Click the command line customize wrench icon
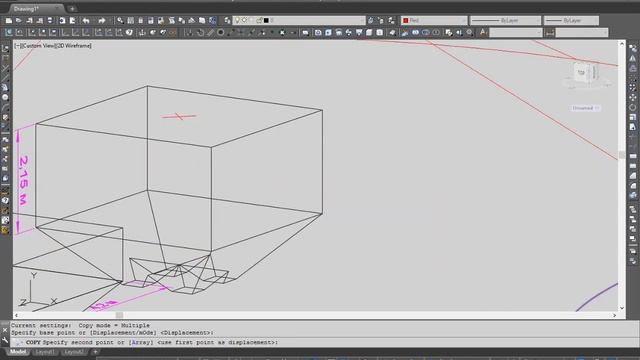Screen dimensions: 640x360 5,340
